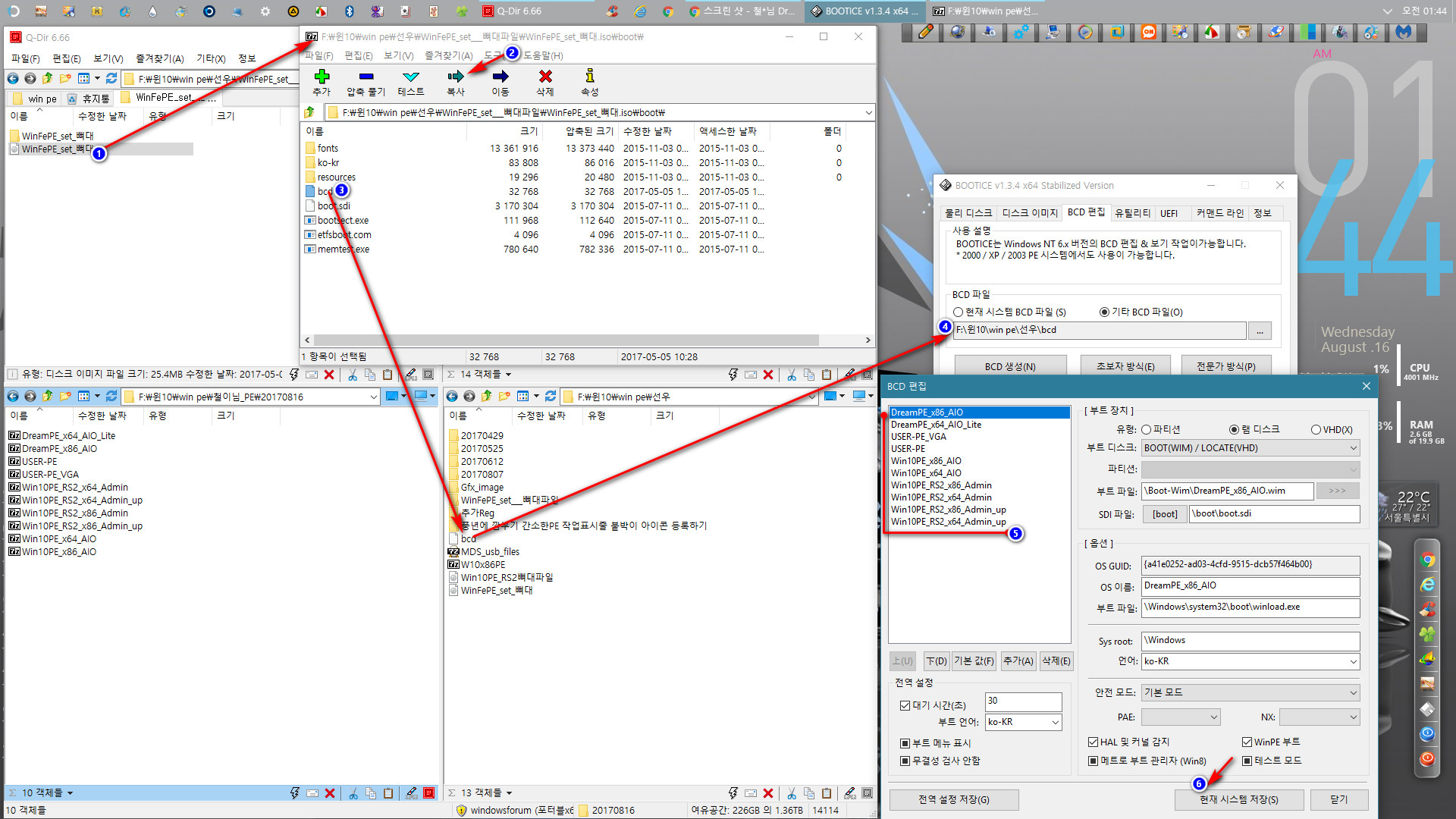Open 즐겨찾기(A) menu in Q-Dir
The height and width of the screenshot is (819, 1456).
159,58
